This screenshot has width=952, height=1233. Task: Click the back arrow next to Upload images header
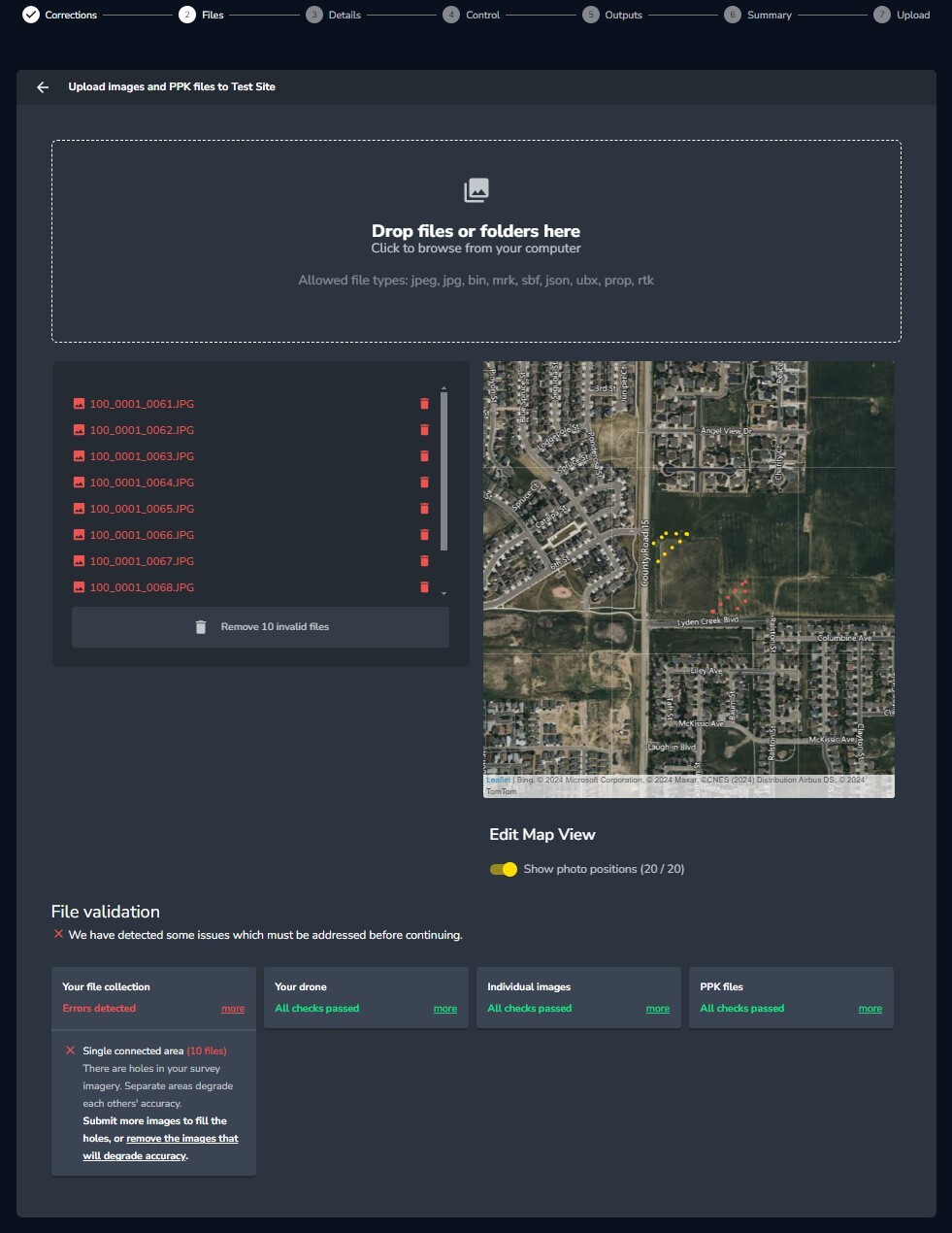[42, 86]
